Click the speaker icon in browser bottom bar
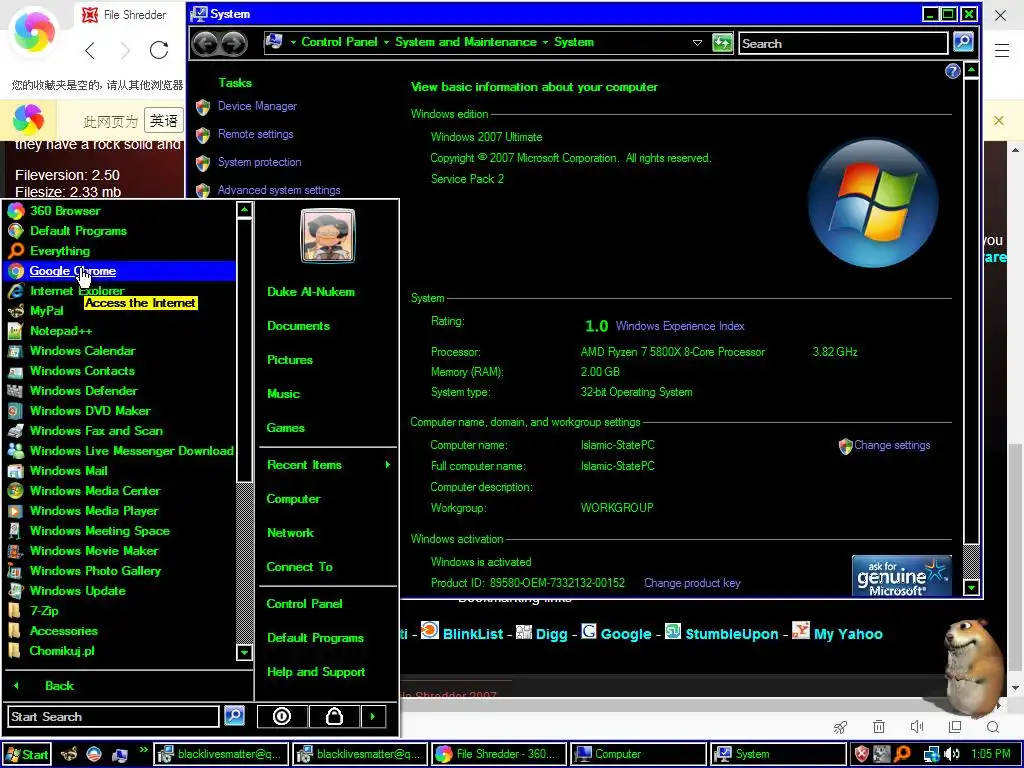 (x=916, y=726)
